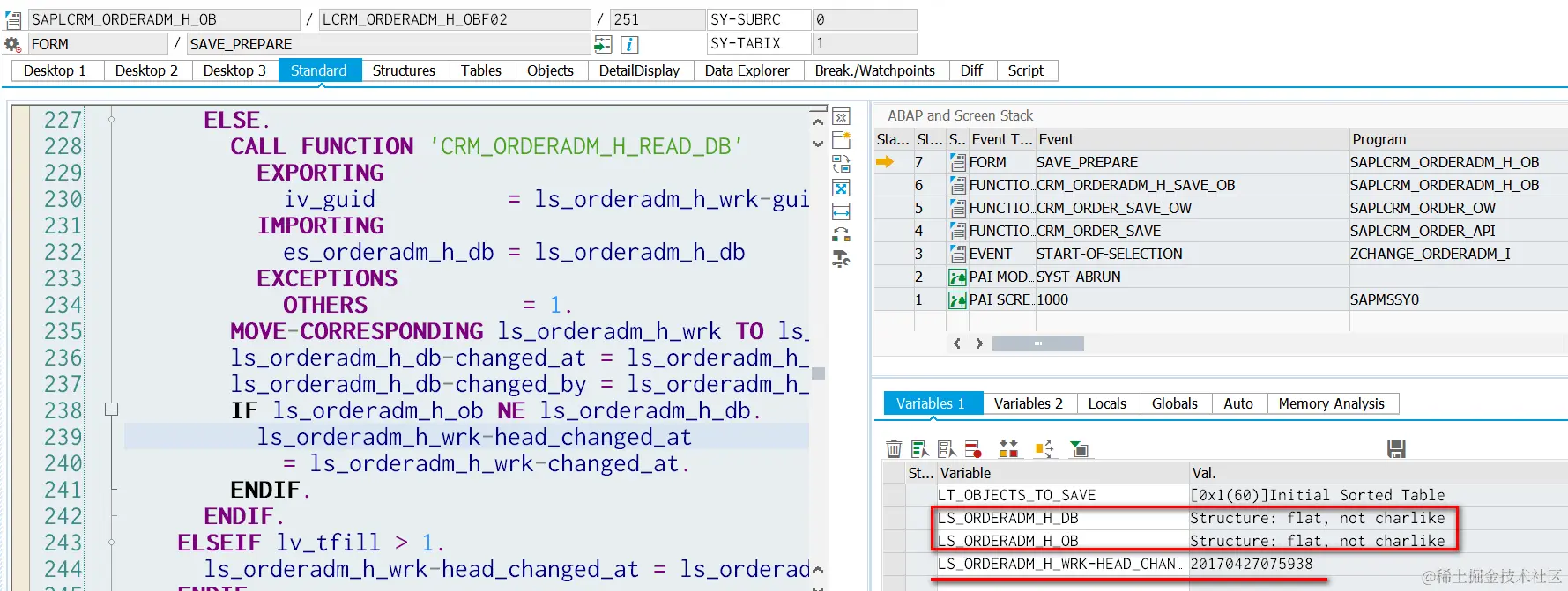Click the editor vertical scrollbar thumb

click(818, 373)
